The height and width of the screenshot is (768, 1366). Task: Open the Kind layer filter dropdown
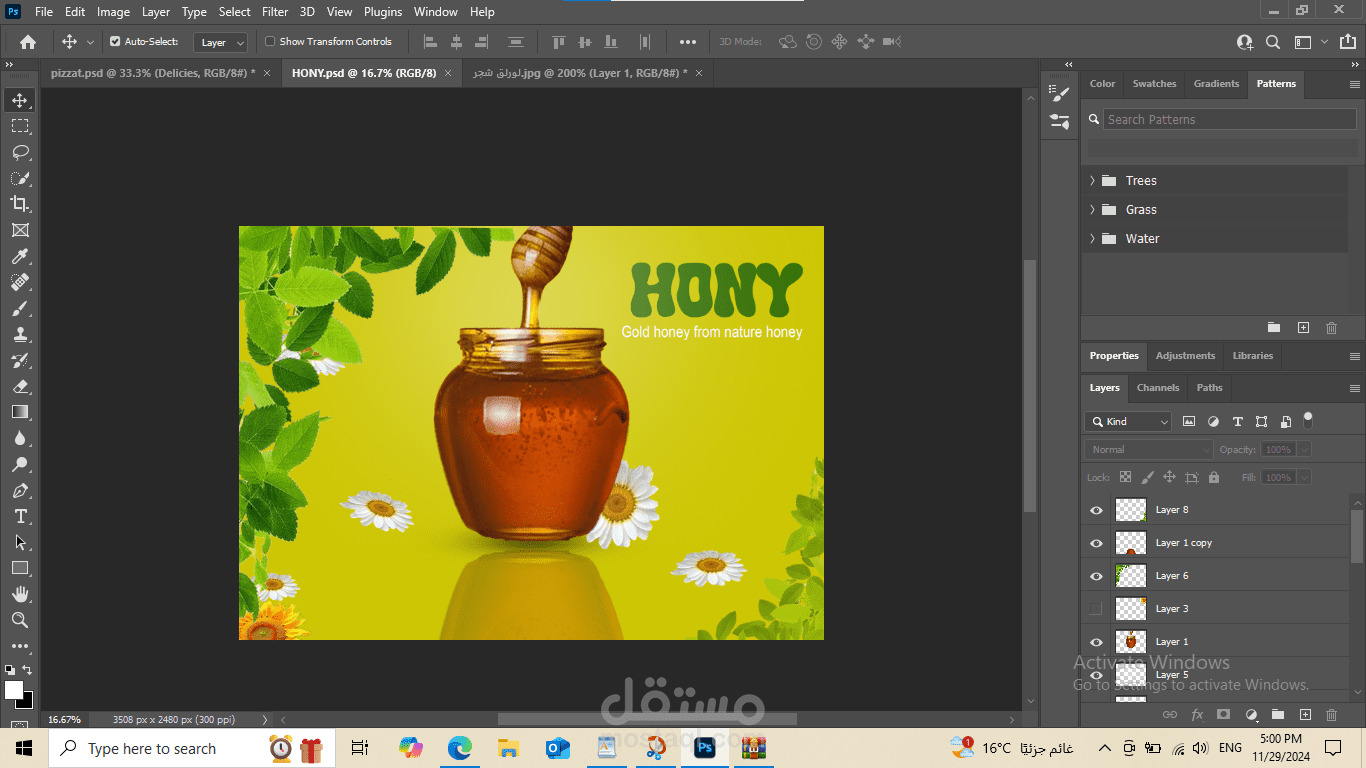(1128, 422)
